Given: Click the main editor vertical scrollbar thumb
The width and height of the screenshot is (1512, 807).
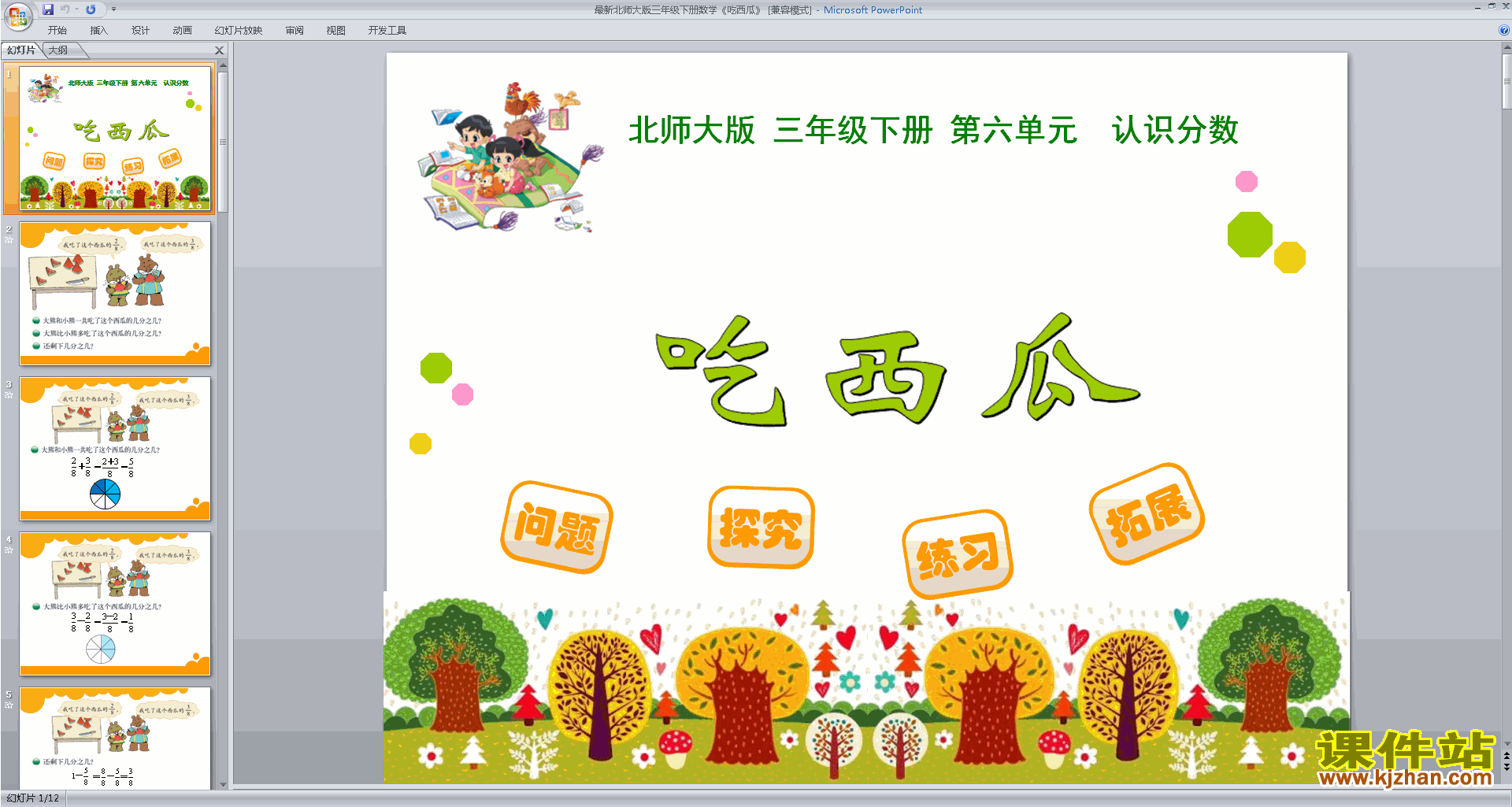Looking at the screenshot, I should click(x=1506, y=81).
